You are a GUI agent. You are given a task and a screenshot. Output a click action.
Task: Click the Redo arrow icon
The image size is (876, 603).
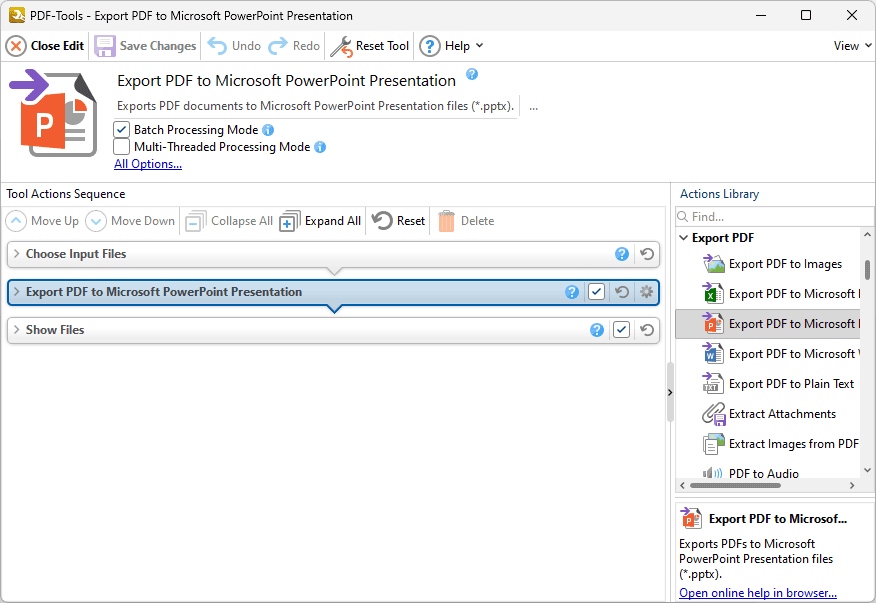[x=278, y=46]
